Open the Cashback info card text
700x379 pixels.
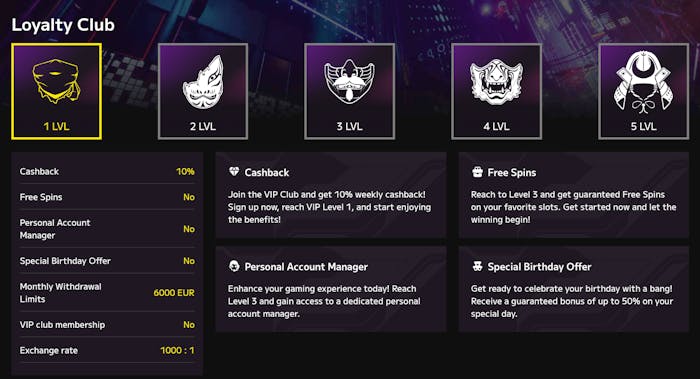pos(329,207)
